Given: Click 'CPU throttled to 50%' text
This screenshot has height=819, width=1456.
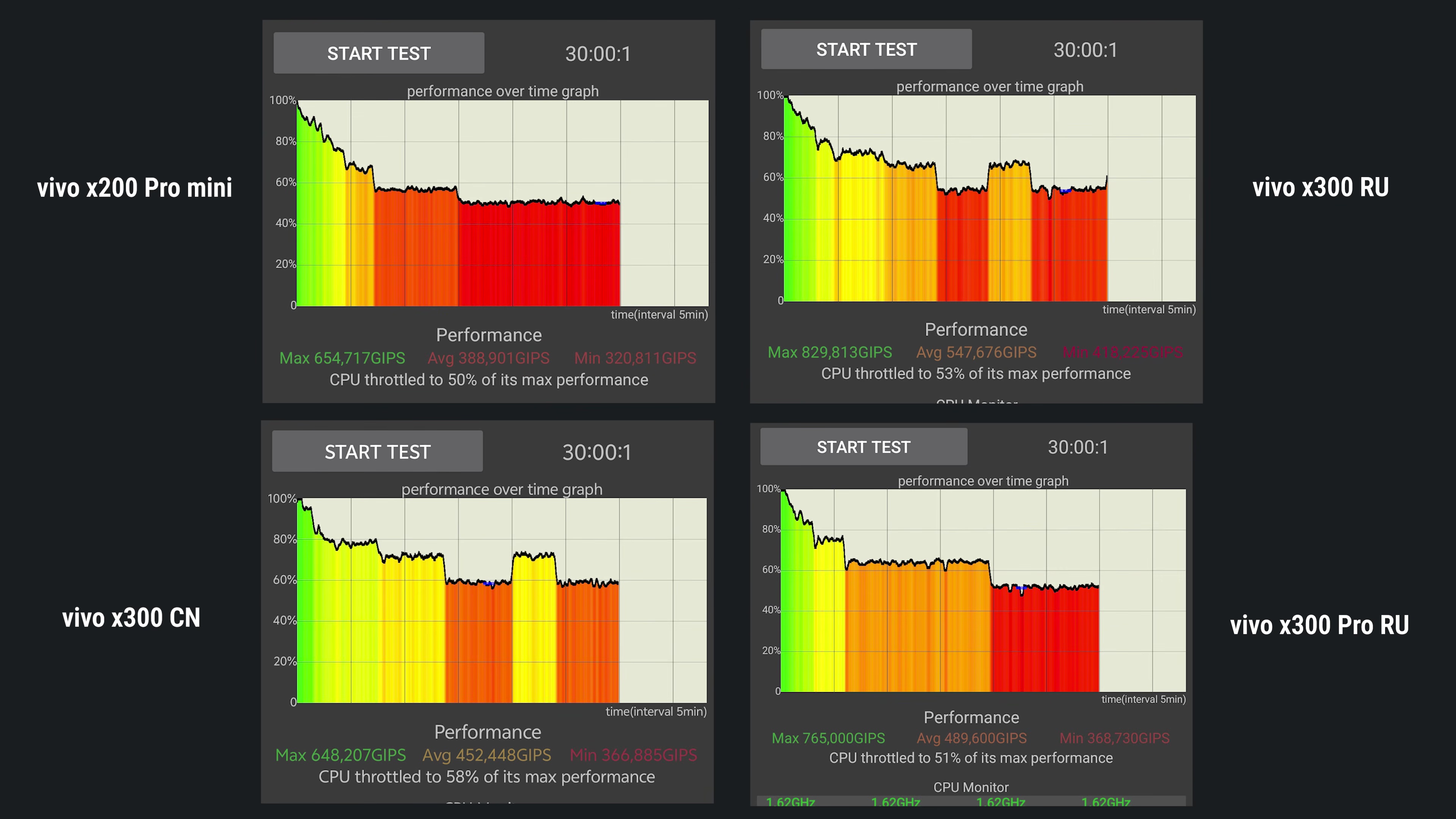Looking at the screenshot, I should (488, 380).
